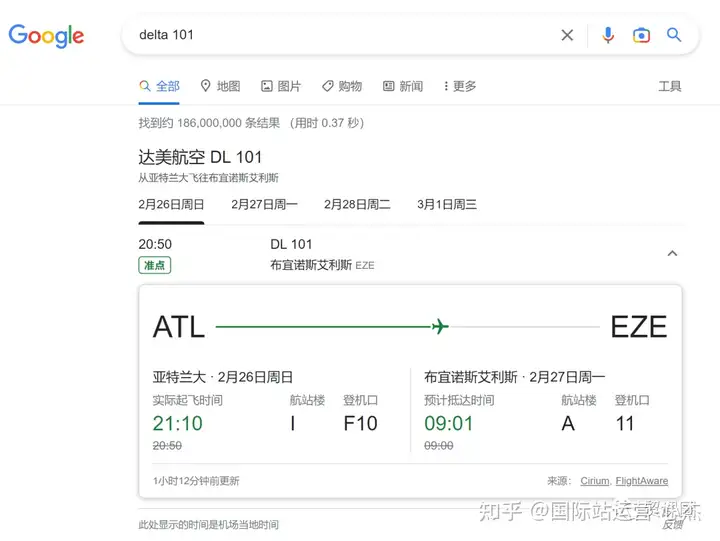The width and height of the screenshot is (720, 541).
Task: Open the FlightAware source link
Action: click(642, 481)
